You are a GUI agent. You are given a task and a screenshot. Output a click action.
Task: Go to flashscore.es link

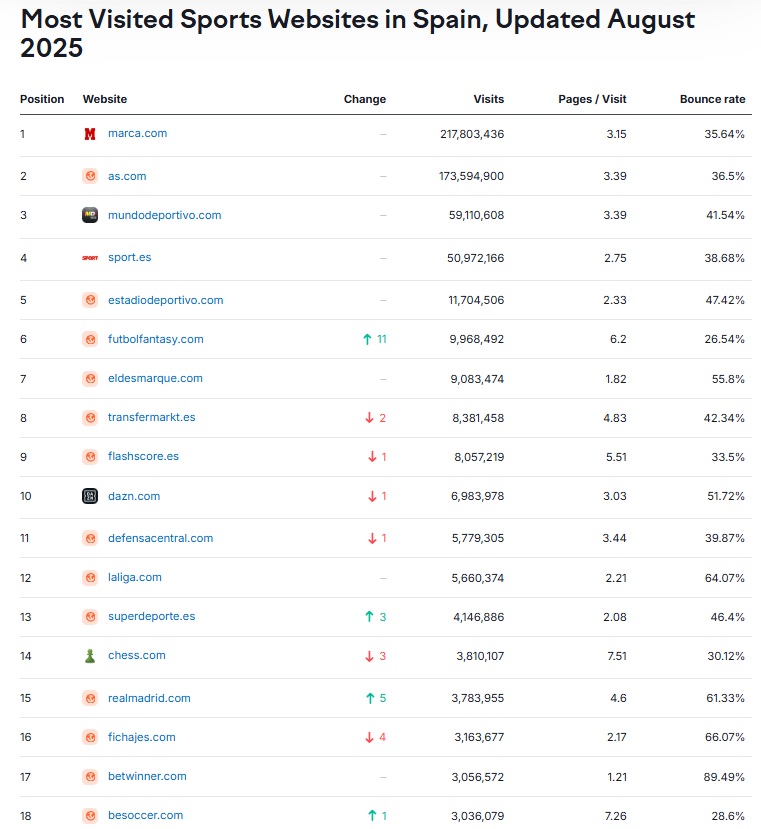(143, 456)
